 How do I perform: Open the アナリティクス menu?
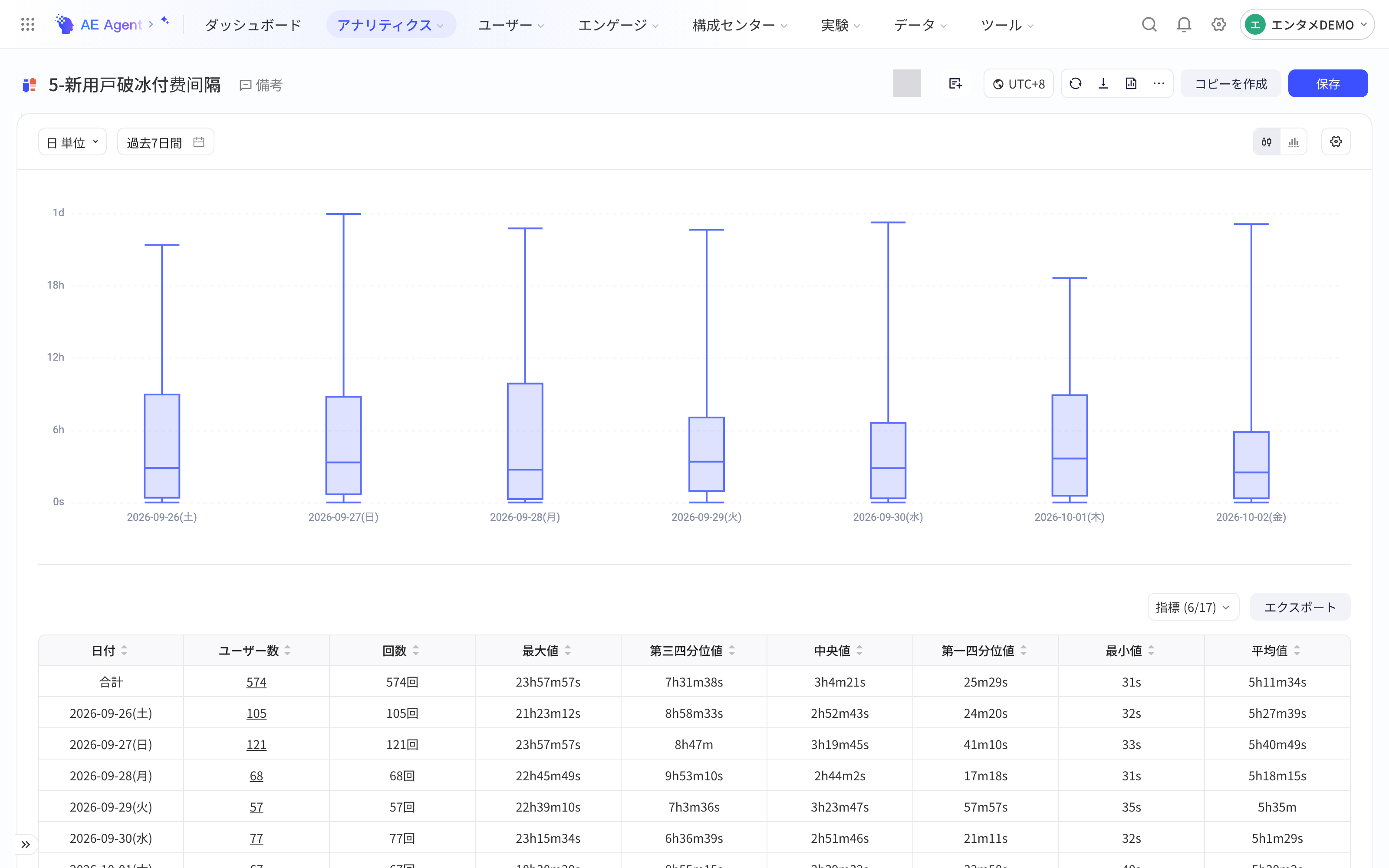391,25
